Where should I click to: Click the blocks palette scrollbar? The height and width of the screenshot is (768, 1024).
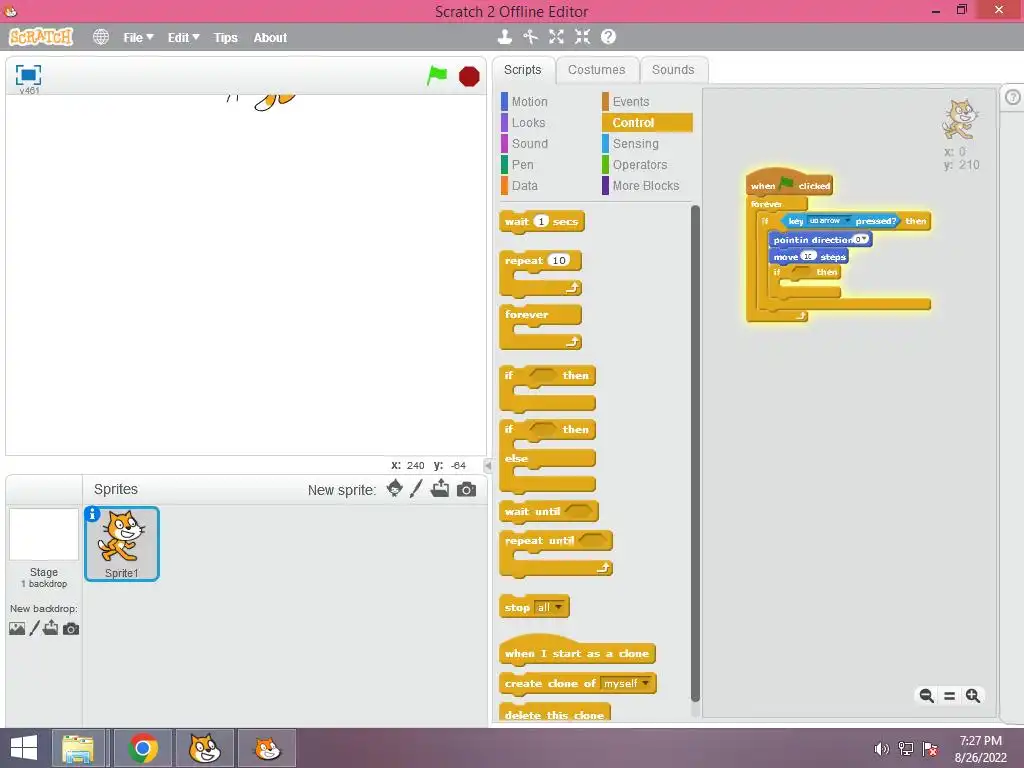(x=695, y=453)
